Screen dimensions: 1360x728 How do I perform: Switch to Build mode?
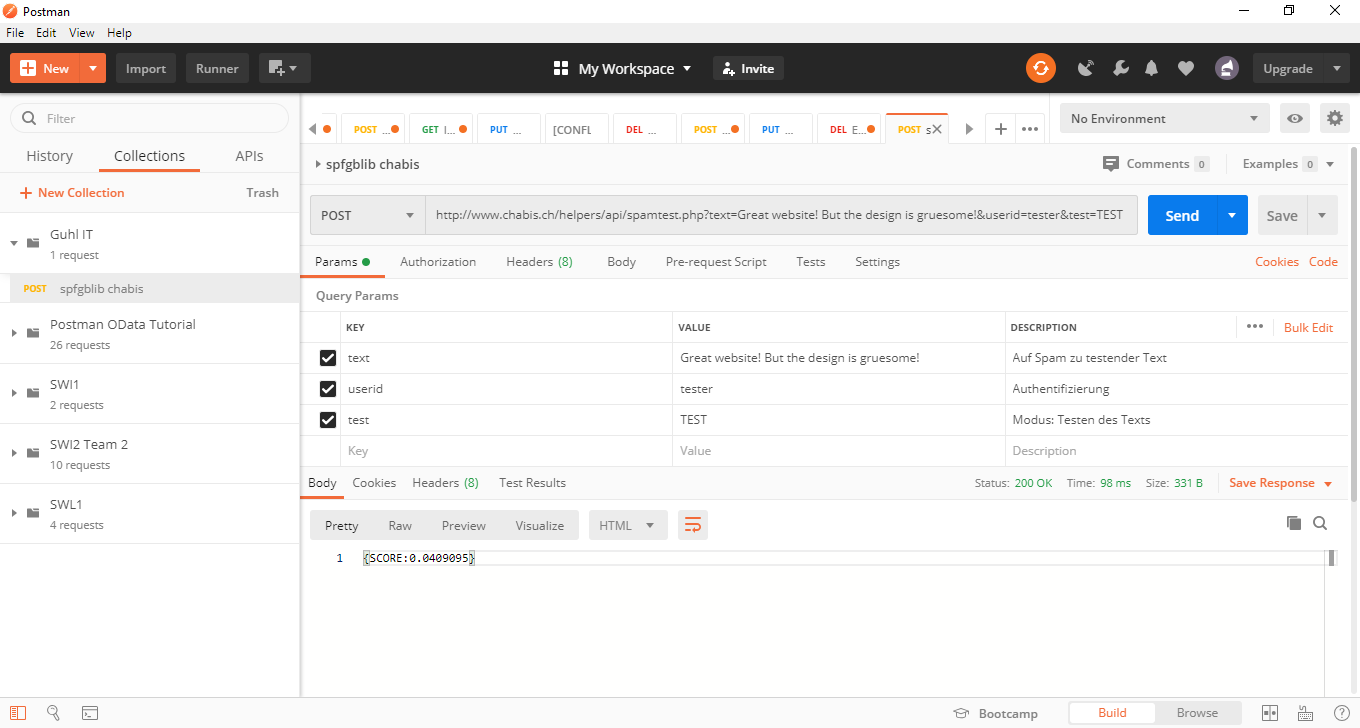pos(1112,713)
